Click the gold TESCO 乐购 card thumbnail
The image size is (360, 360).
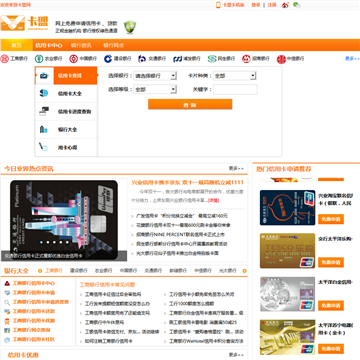287,251
